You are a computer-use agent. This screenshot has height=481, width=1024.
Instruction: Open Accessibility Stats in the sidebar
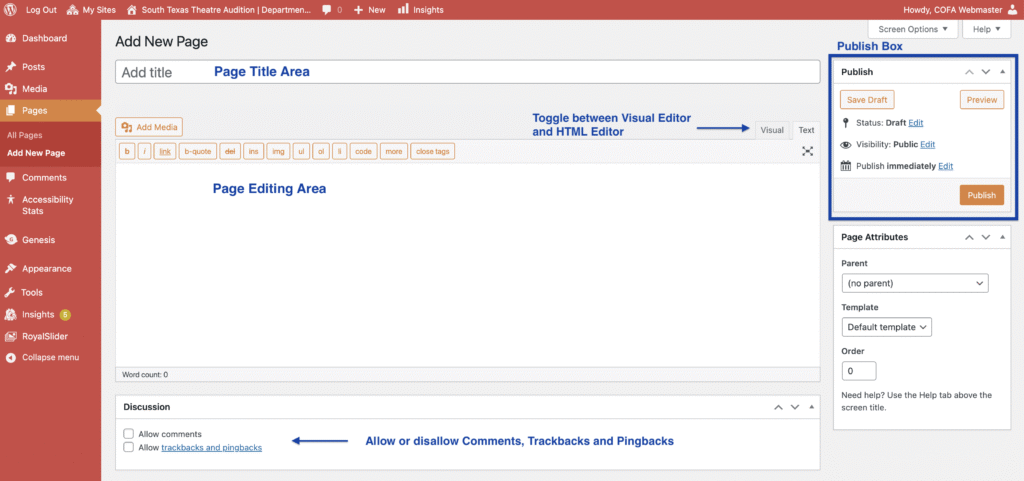click(x=47, y=205)
